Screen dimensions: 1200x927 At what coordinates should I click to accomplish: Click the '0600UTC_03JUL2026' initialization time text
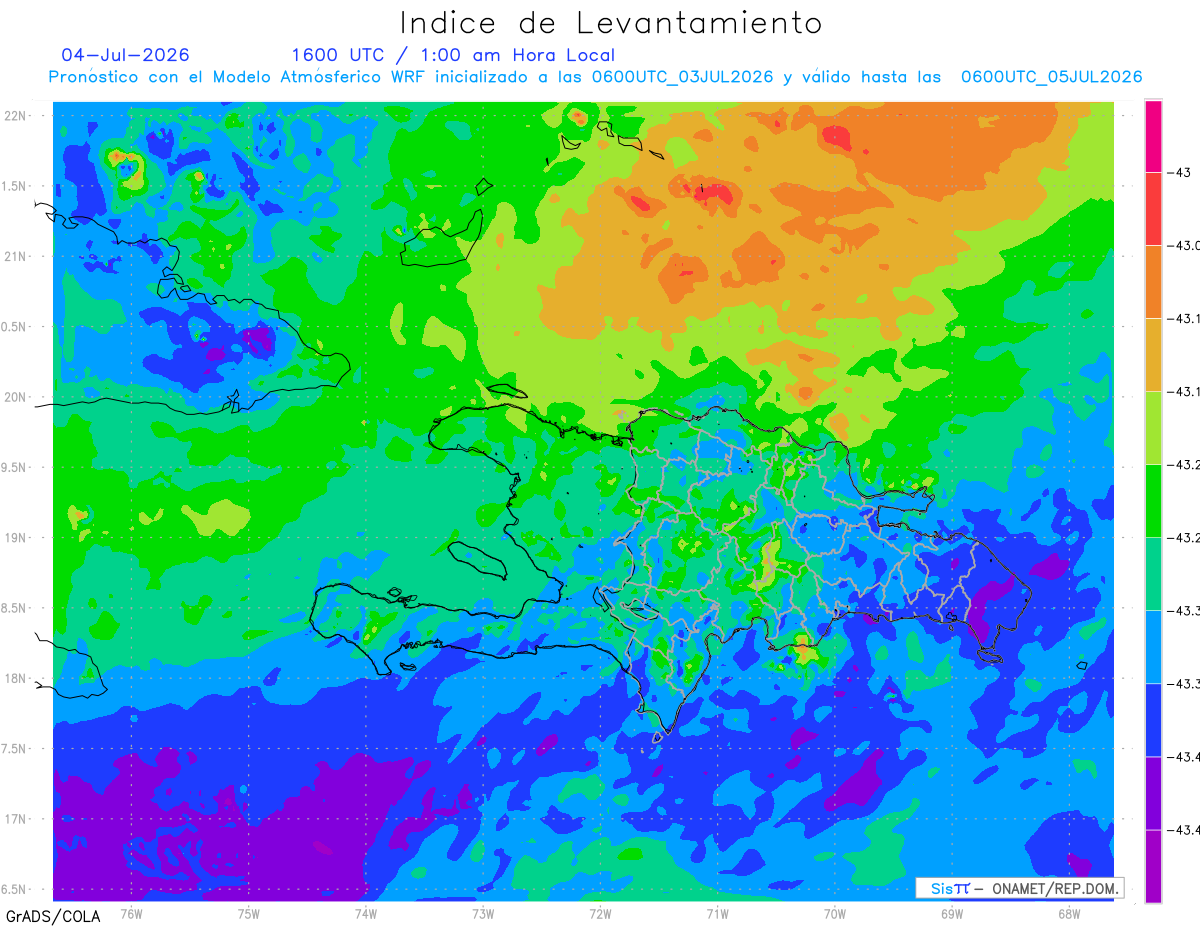pos(682,77)
